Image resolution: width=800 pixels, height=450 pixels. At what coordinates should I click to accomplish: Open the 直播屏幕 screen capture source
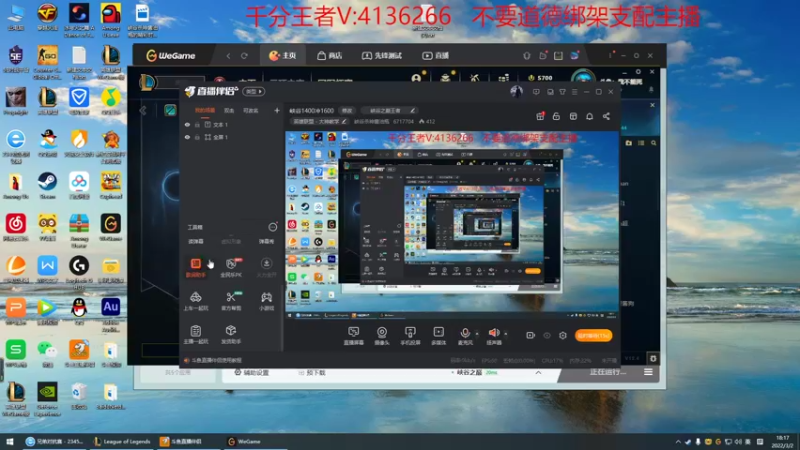[354, 336]
